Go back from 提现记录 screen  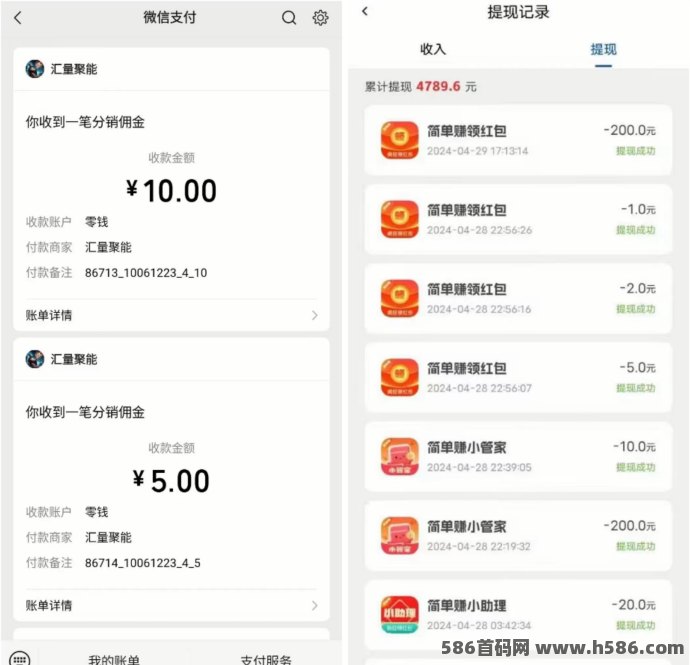coord(365,11)
